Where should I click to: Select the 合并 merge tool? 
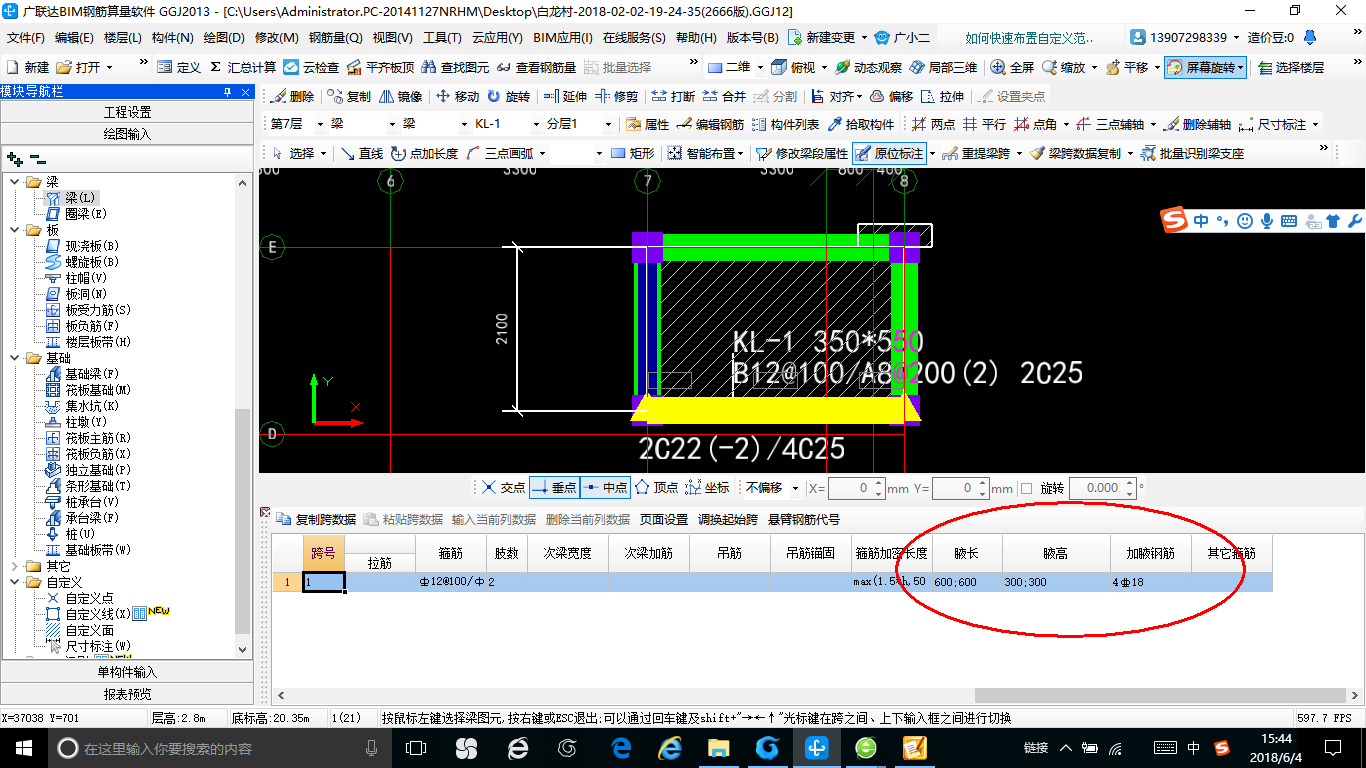click(724, 97)
